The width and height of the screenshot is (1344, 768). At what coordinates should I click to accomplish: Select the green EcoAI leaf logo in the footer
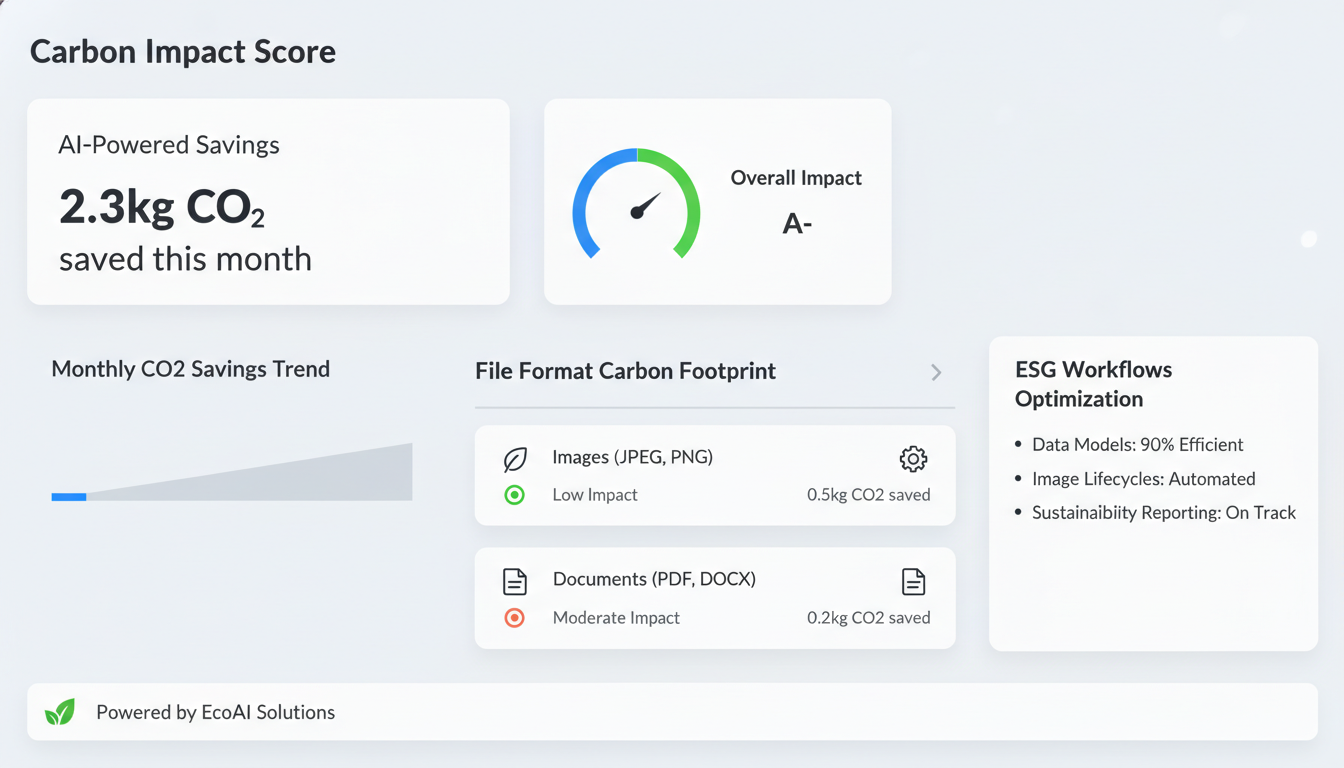pyautogui.click(x=59, y=712)
